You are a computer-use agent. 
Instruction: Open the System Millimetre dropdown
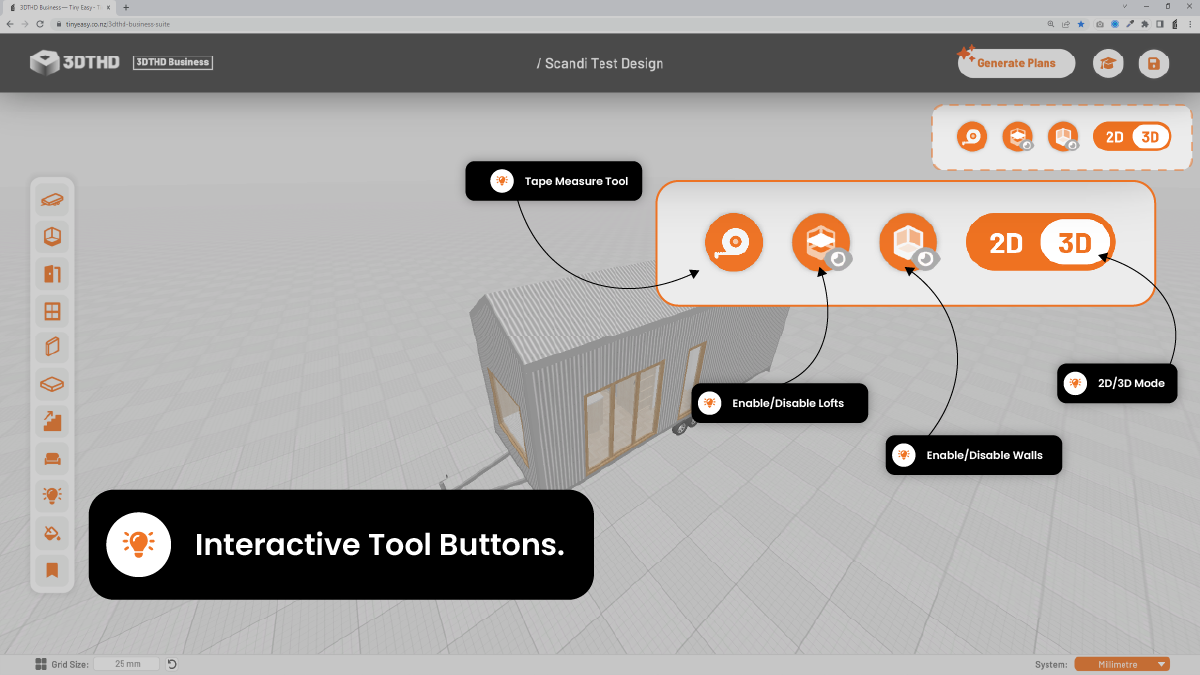pyautogui.click(x=1122, y=664)
